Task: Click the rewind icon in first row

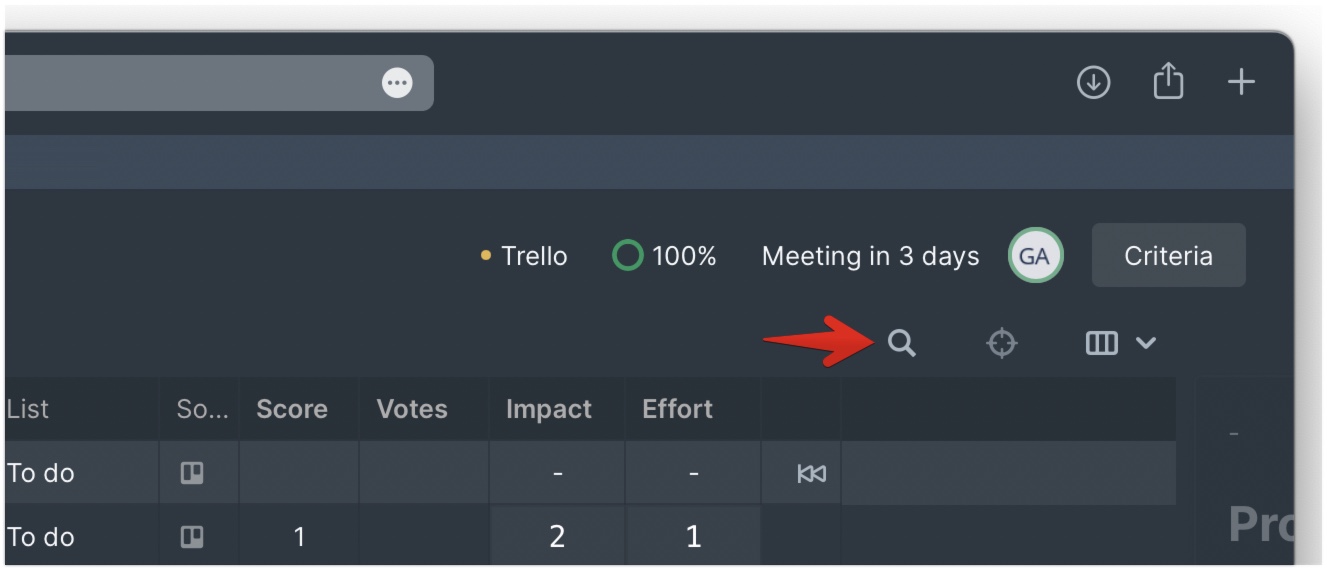Action: pos(811,473)
